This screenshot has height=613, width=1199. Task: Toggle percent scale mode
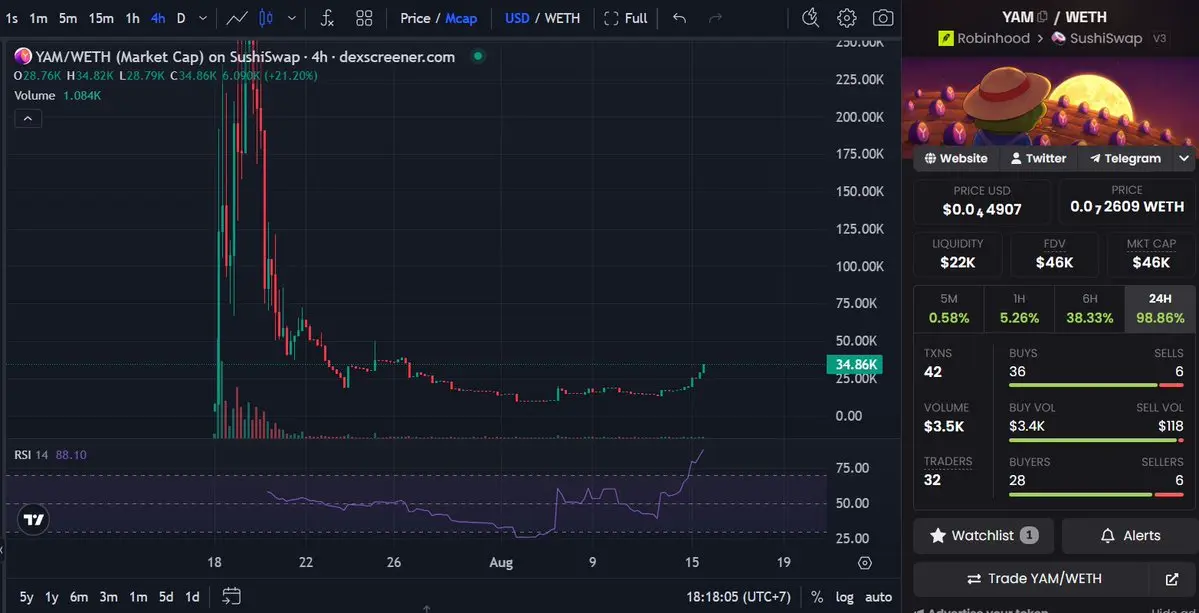point(817,597)
